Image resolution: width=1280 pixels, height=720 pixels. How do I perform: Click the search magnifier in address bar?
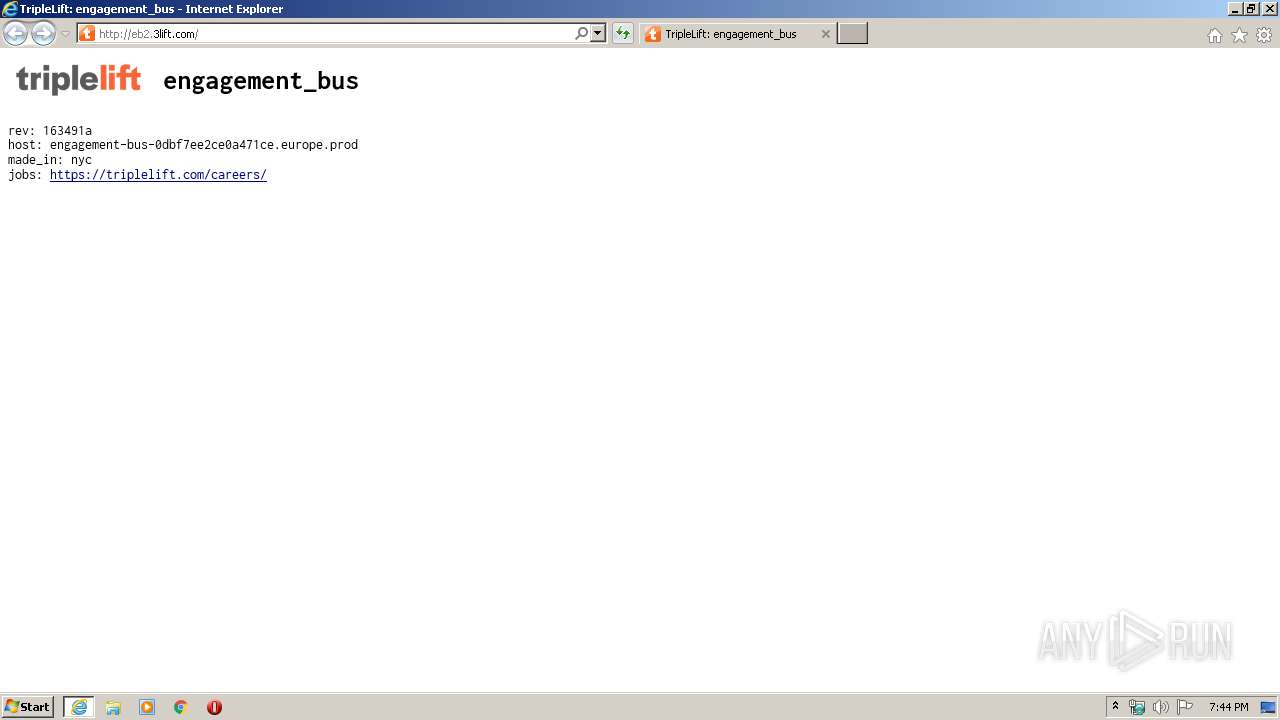click(x=581, y=34)
